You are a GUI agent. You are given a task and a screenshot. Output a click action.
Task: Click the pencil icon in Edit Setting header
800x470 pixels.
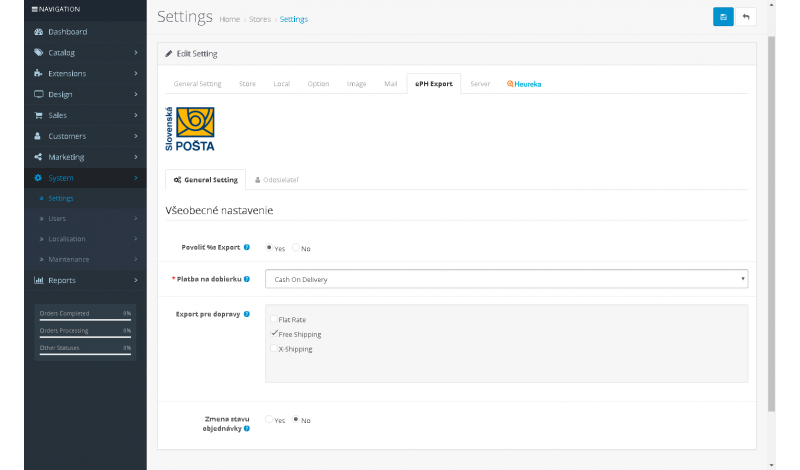point(168,54)
